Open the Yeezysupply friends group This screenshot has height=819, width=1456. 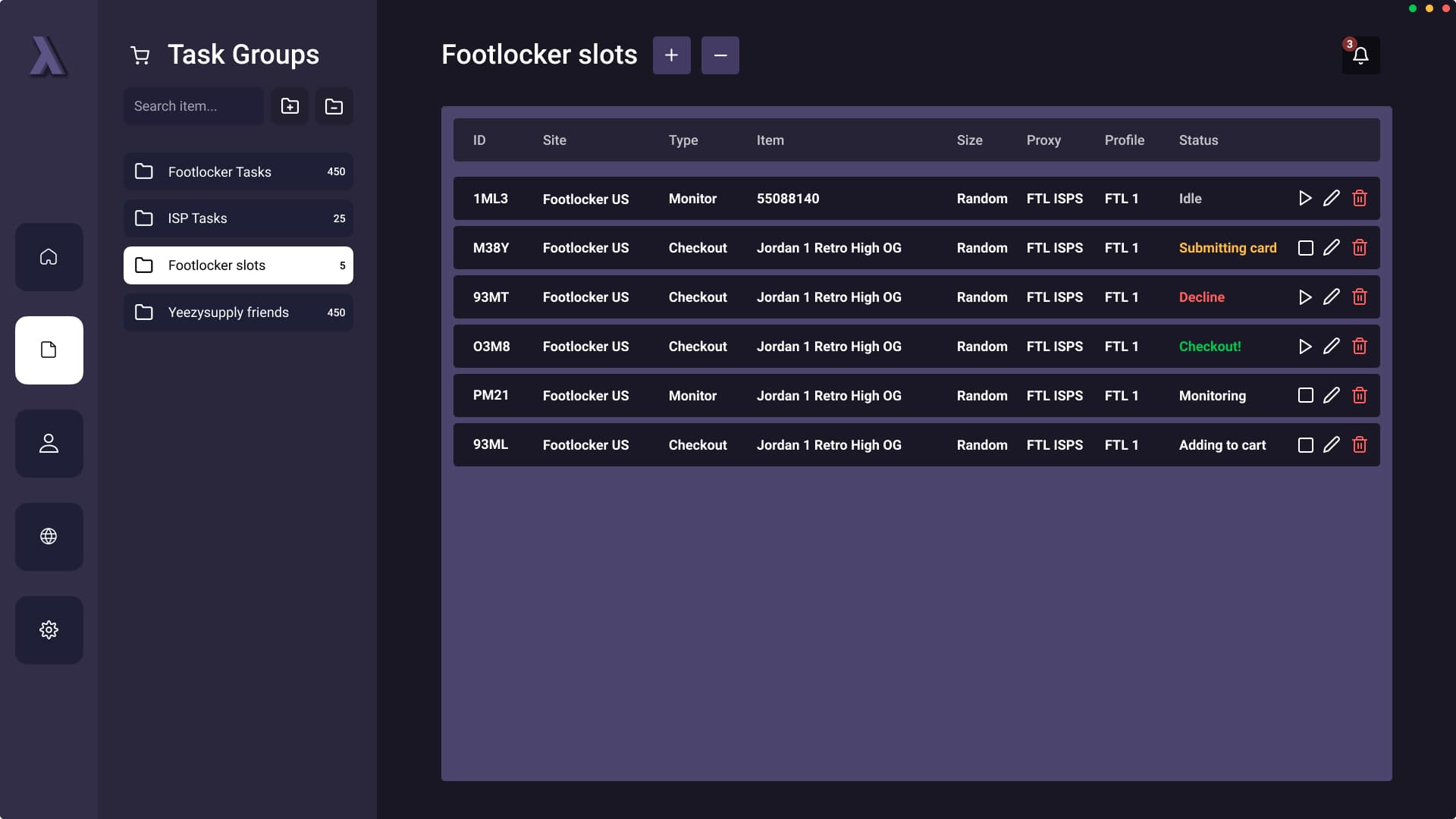pyautogui.click(x=238, y=312)
